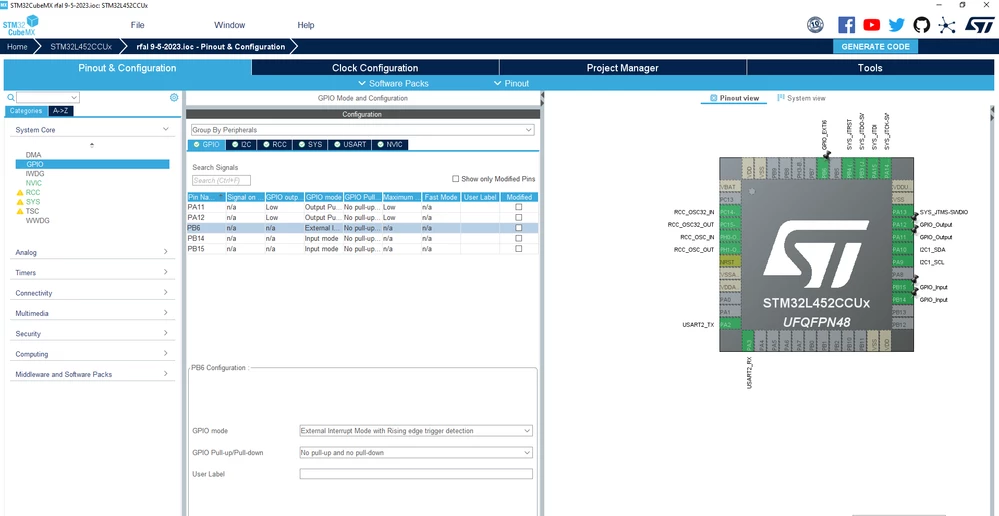Screen dimensions: 999x516
Task: Open the category settings gear icon
Action: click(x=174, y=97)
